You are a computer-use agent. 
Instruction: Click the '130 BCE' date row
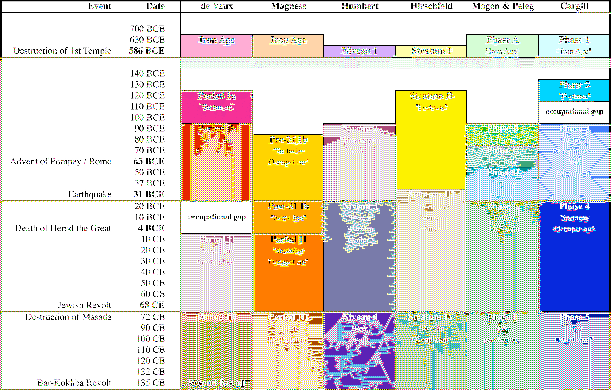[148, 84]
